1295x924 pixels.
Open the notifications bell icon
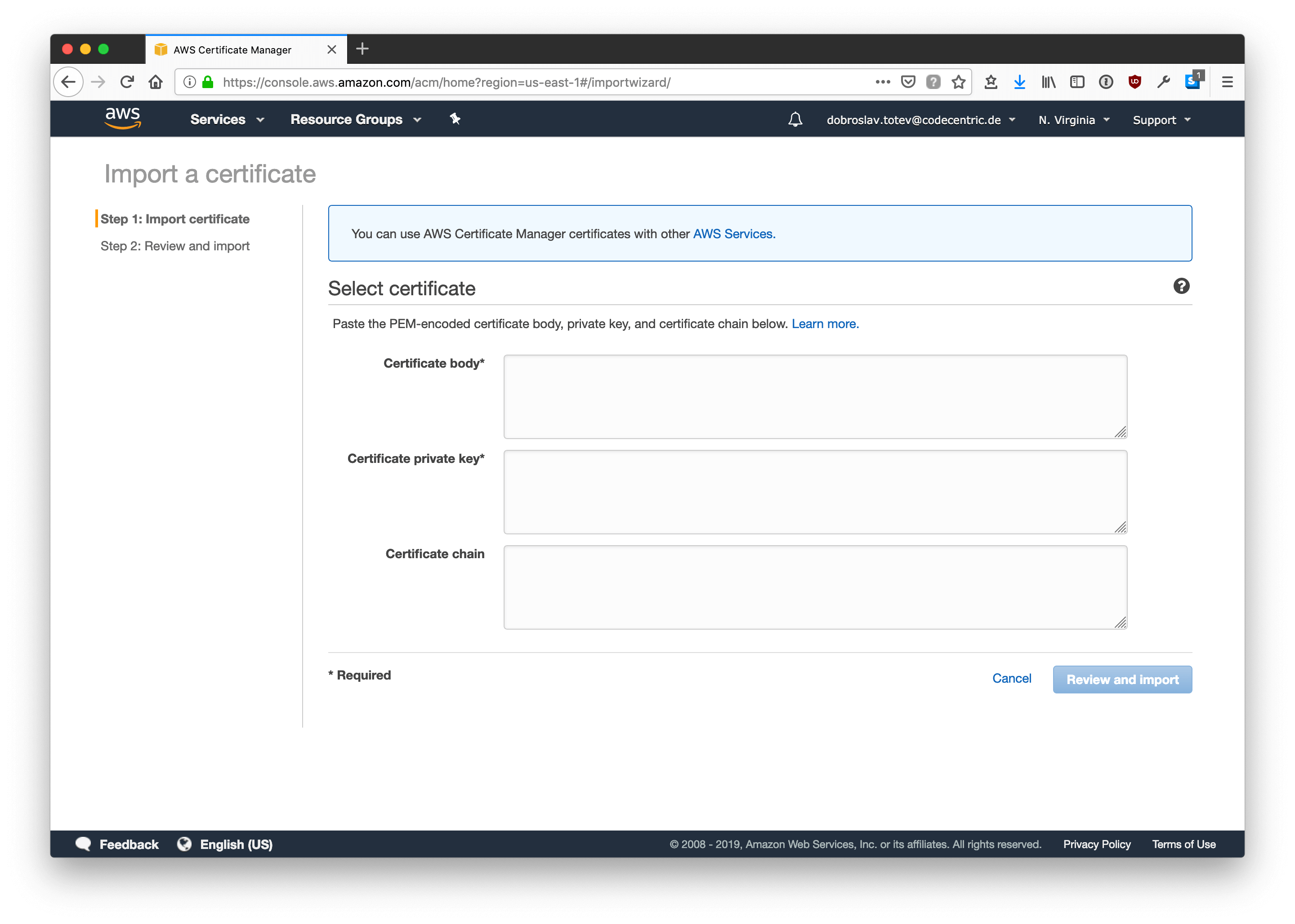[x=795, y=120]
